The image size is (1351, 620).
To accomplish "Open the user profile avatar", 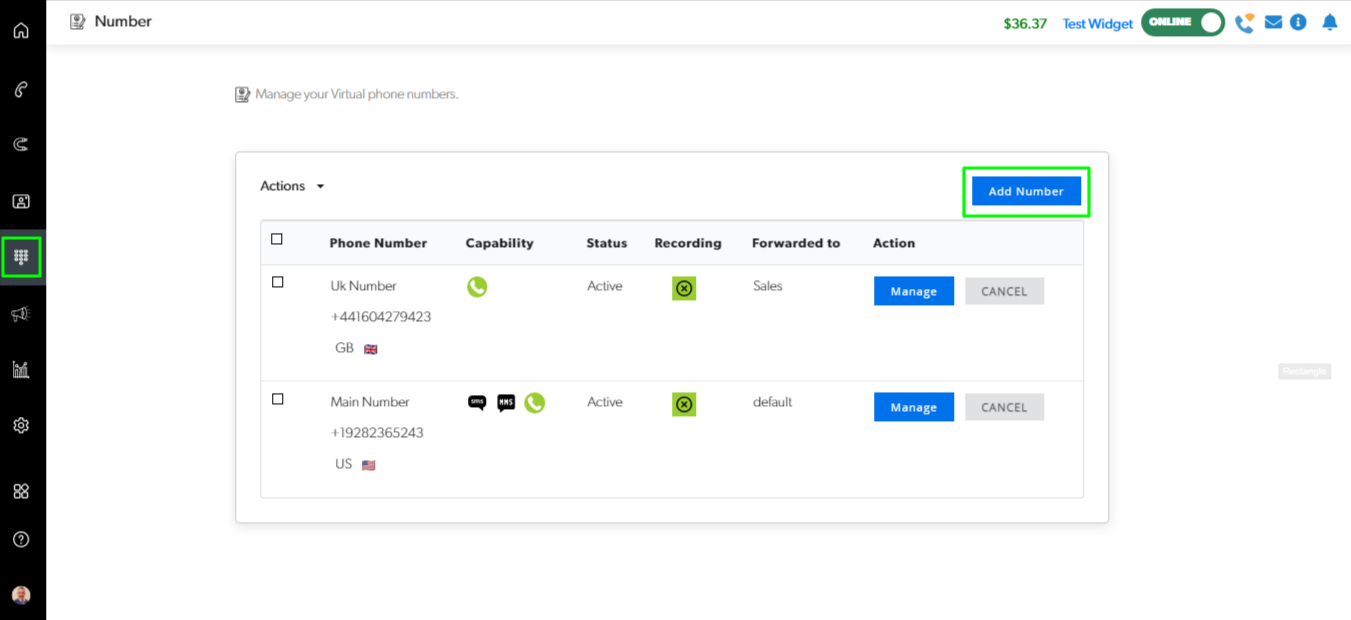I will (21, 595).
